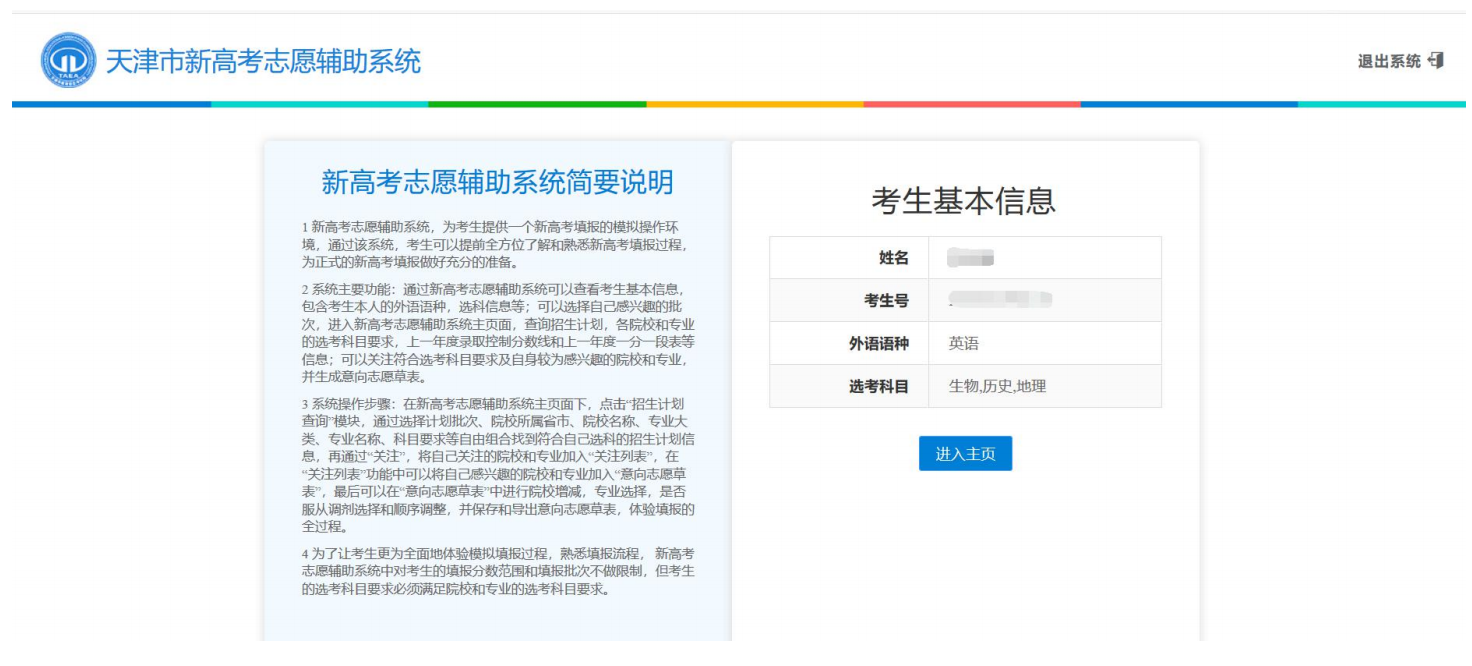Click paragraph 3 about 系统操作步骤
This screenshot has width=1472, height=666.
coord(497,465)
